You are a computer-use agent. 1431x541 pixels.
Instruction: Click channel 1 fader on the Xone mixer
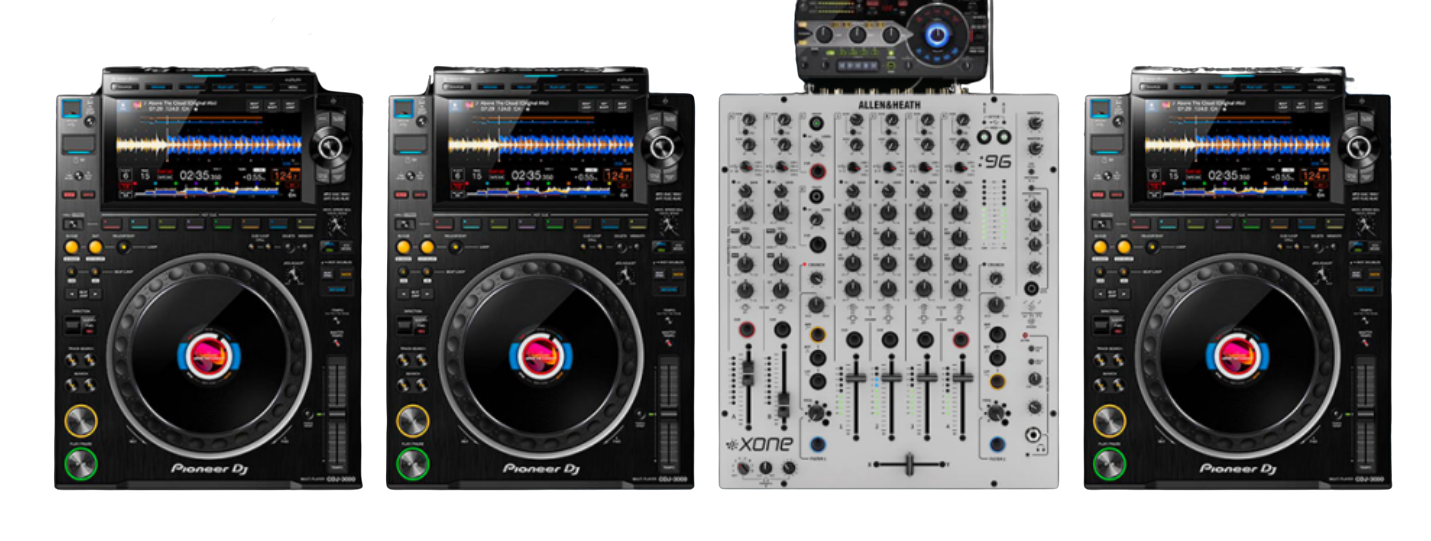856,378
